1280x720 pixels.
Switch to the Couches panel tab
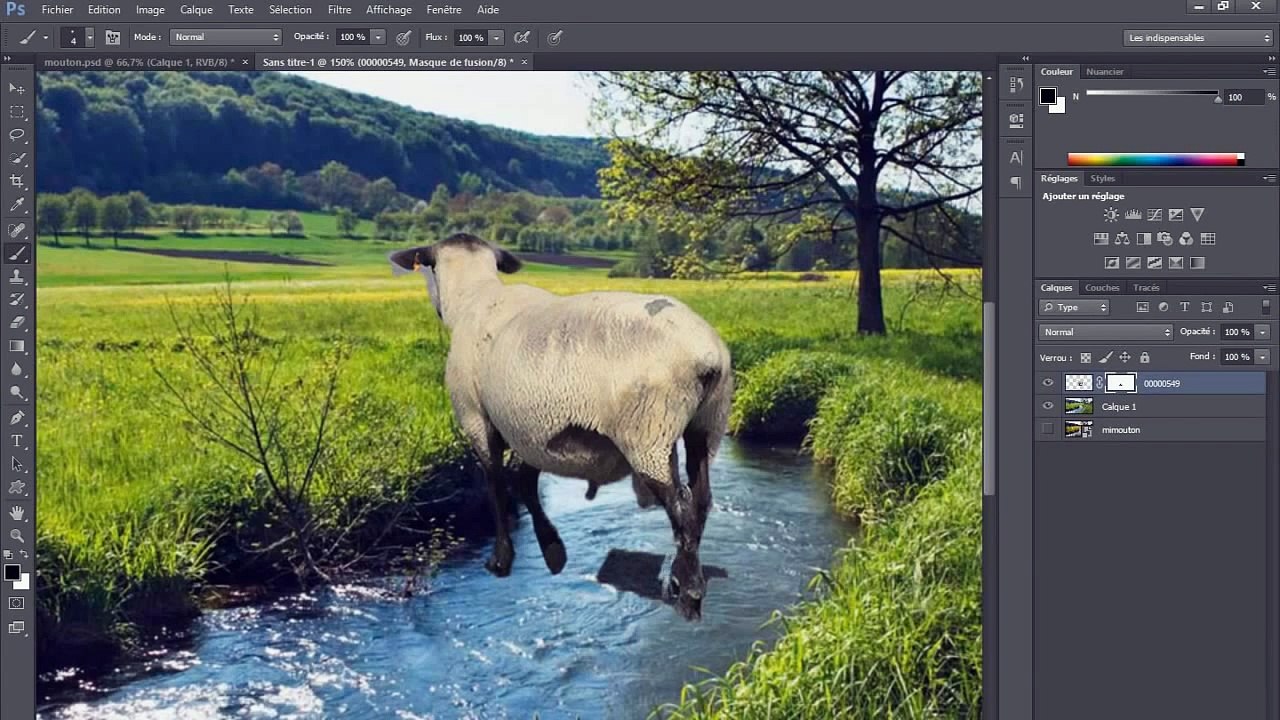point(1102,288)
